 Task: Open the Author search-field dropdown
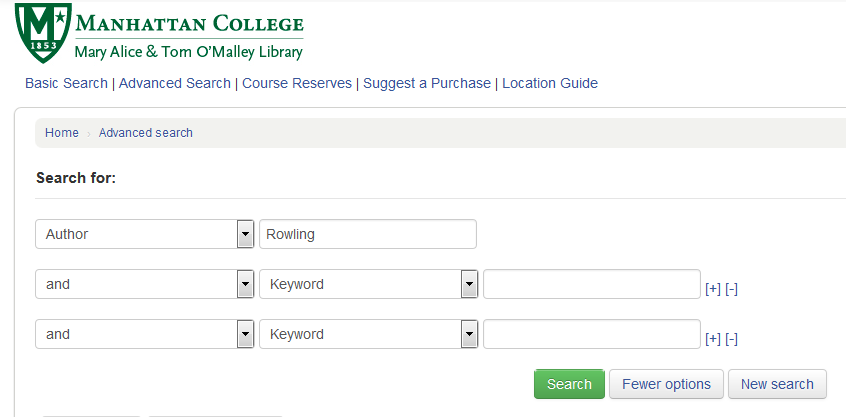(x=145, y=234)
